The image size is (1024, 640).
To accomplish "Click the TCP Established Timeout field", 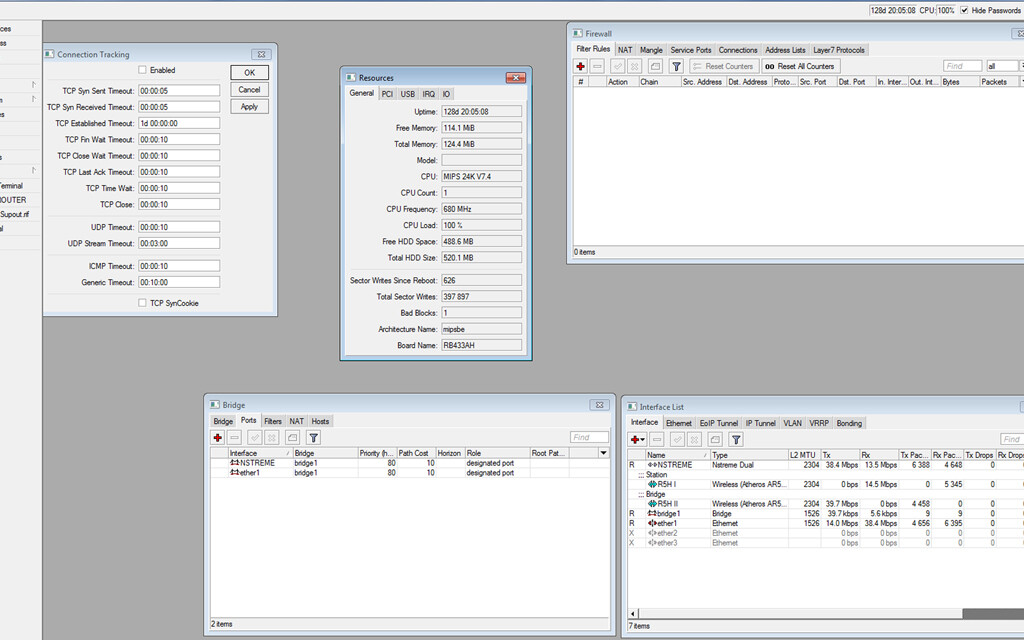I will [x=178, y=123].
